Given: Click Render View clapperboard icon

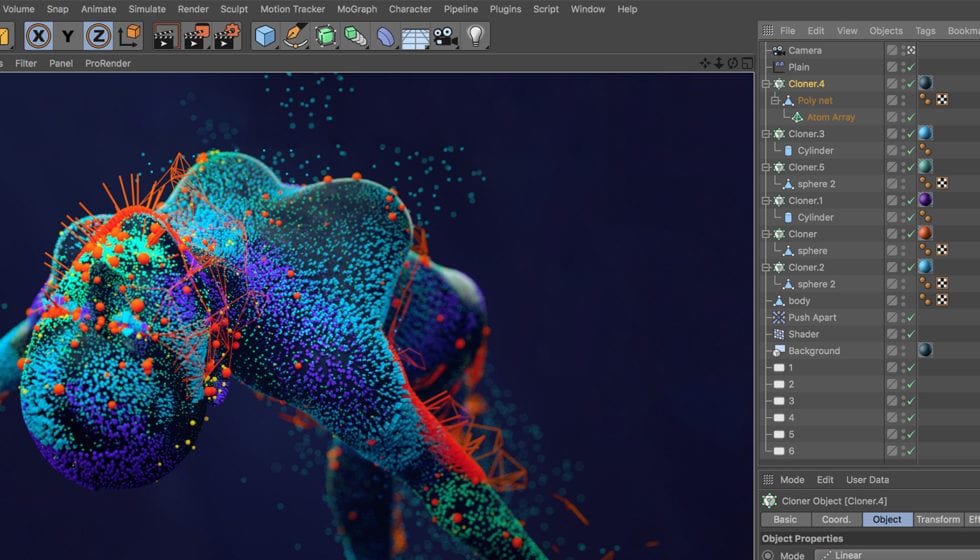Looking at the screenshot, I should click(x=166, y=36).
